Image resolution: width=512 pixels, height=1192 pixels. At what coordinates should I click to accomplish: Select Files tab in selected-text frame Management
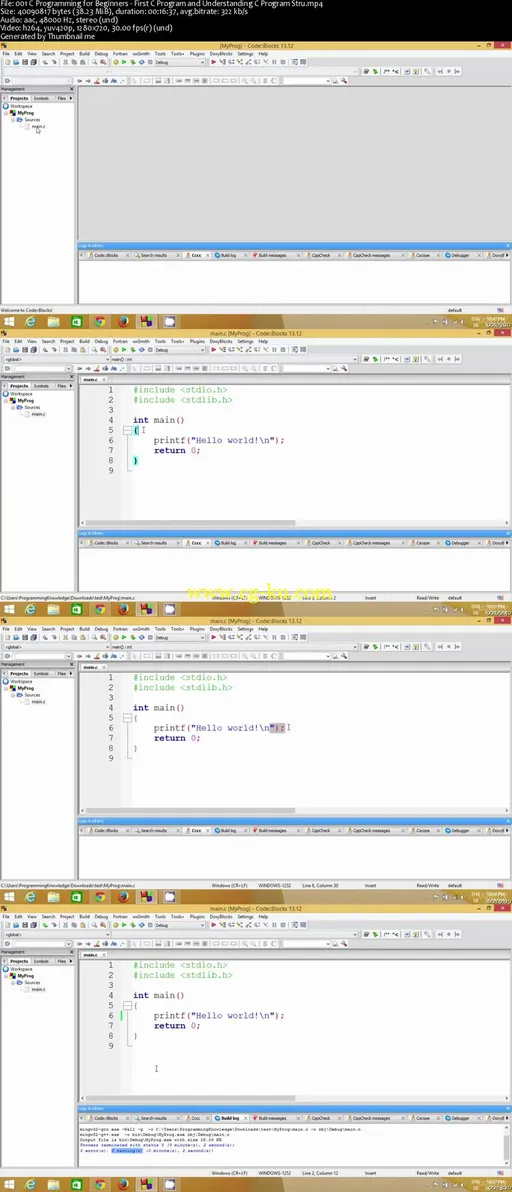coord(62,674)
